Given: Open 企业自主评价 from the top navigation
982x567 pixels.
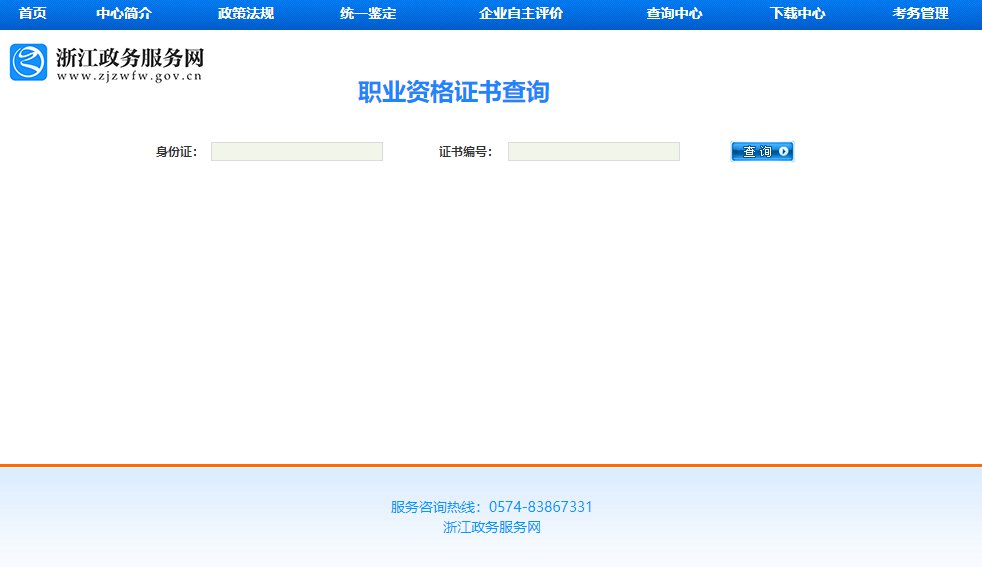Looking at the screenshot, I should [x=520, y=14].
